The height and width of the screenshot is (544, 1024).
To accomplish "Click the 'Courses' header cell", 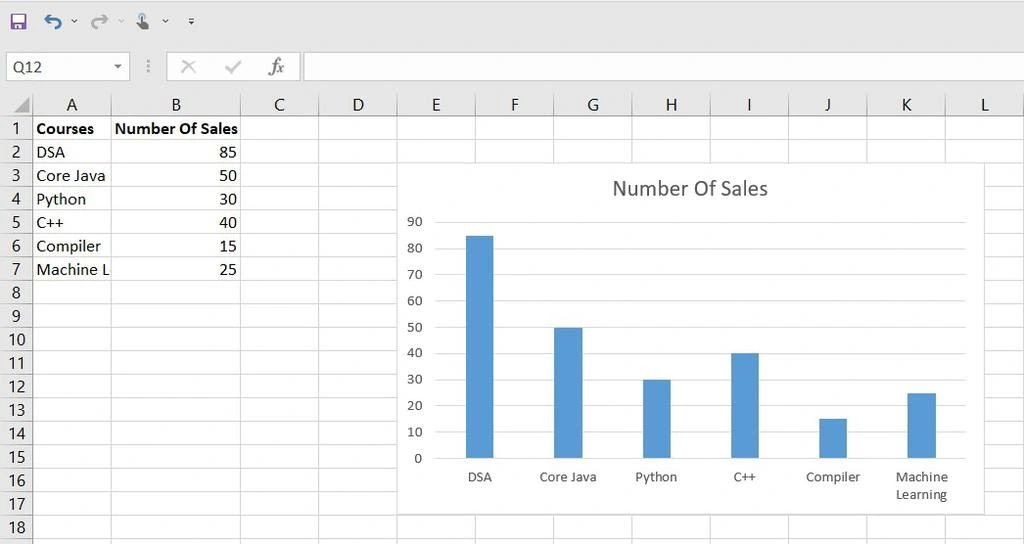I will point(72,128).
